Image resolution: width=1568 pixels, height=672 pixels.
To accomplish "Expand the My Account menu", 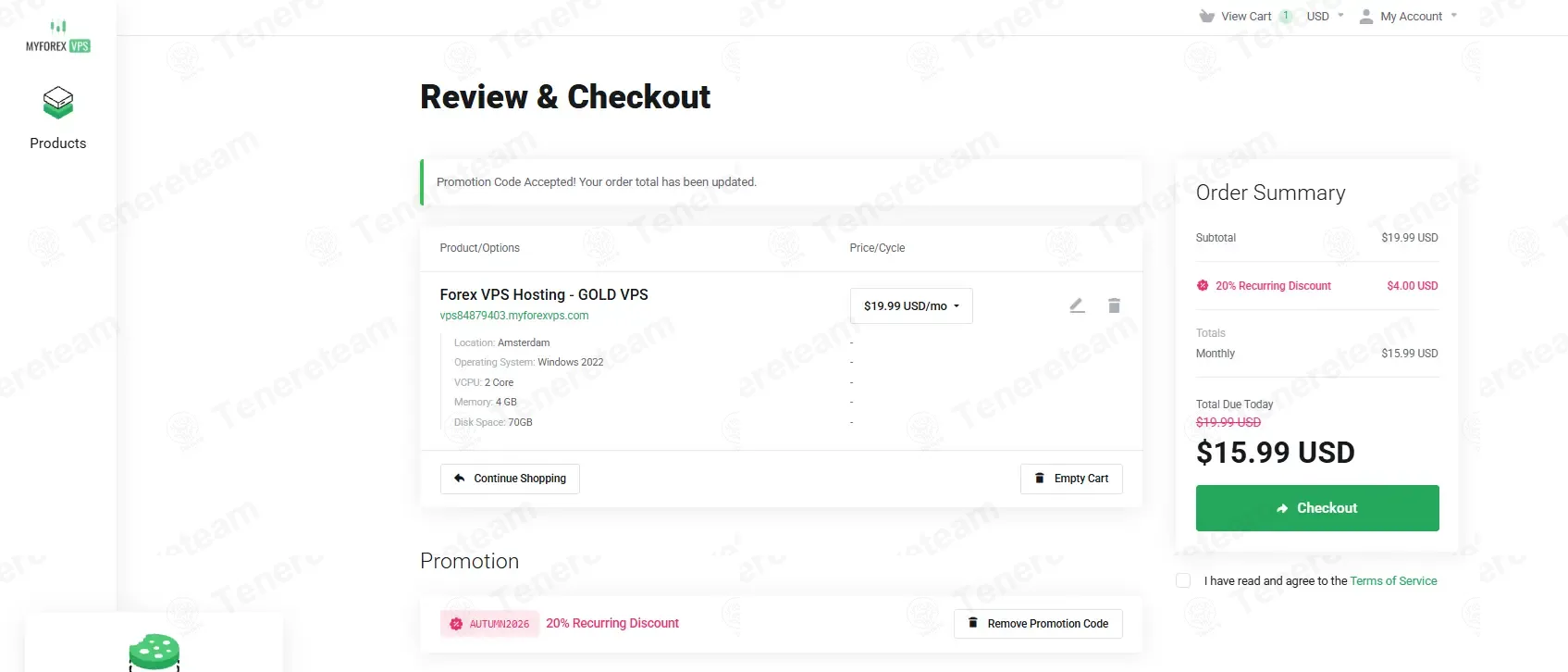I will pos(1408,17).
